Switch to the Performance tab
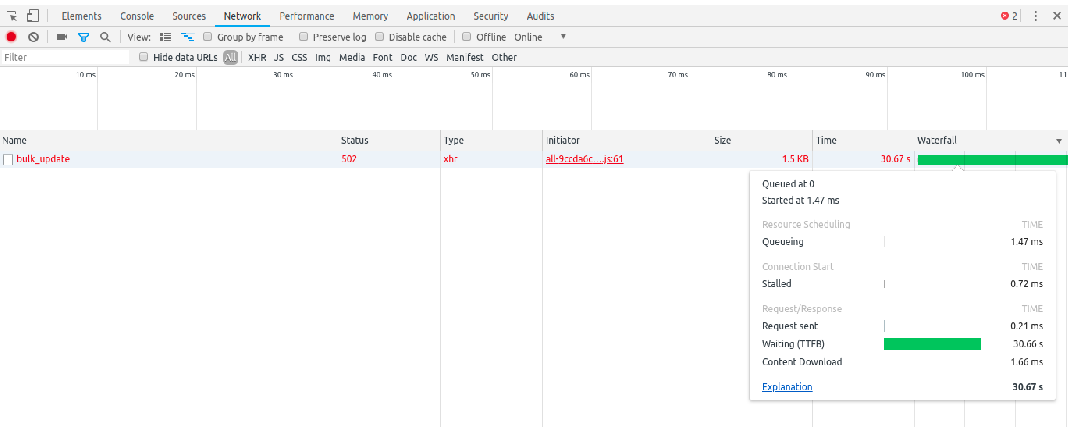The image size is (1068, 427). pyautogui.click(x=307, y=16)
